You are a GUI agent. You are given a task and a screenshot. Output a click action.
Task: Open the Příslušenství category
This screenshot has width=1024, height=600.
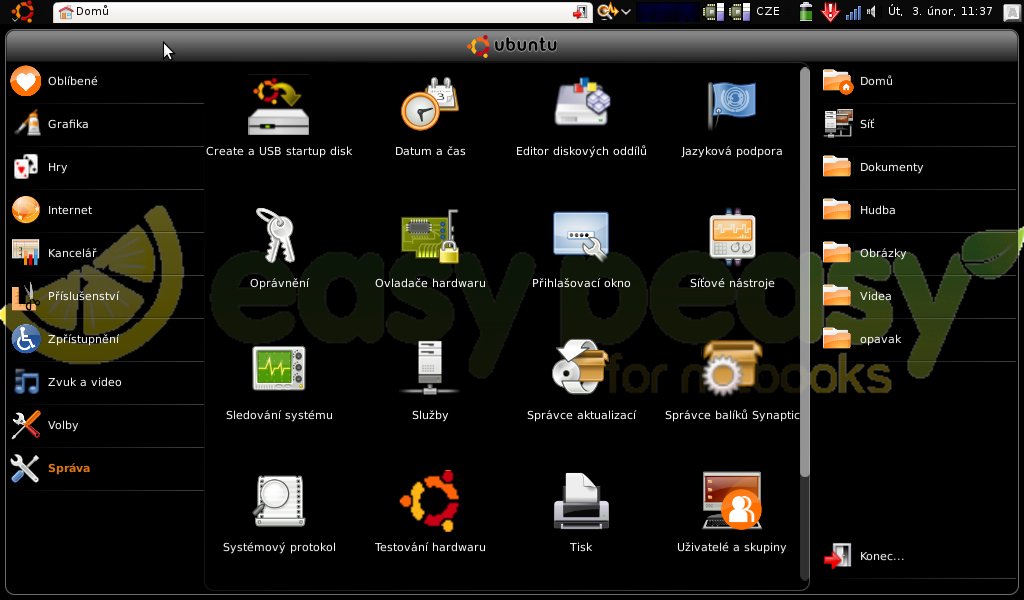click(106, 296)
